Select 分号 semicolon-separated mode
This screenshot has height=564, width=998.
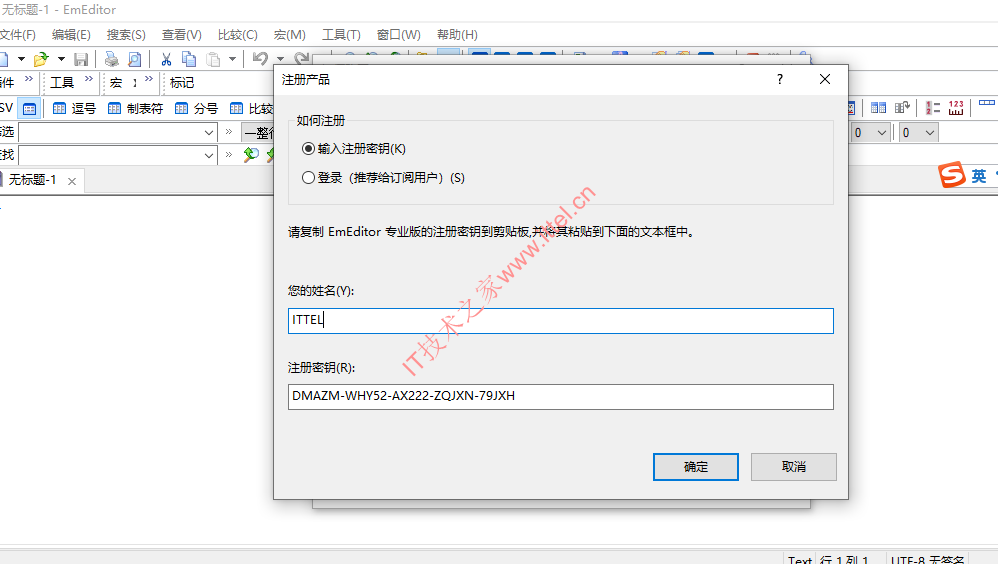pyautogui.click(x=196, y=109)
